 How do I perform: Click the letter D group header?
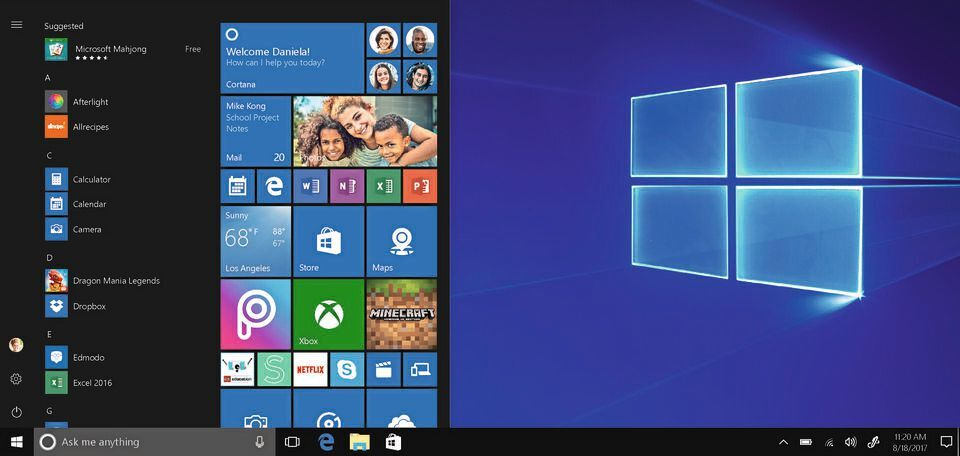pyautogui.click(x=49, y=258)
